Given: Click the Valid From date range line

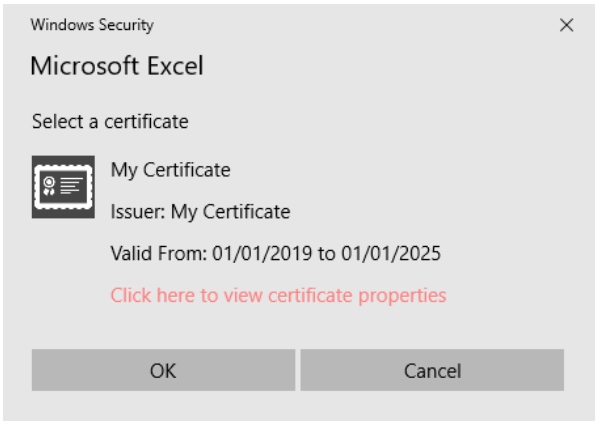Looking at the screenshot, I should [x=276, y=253].
